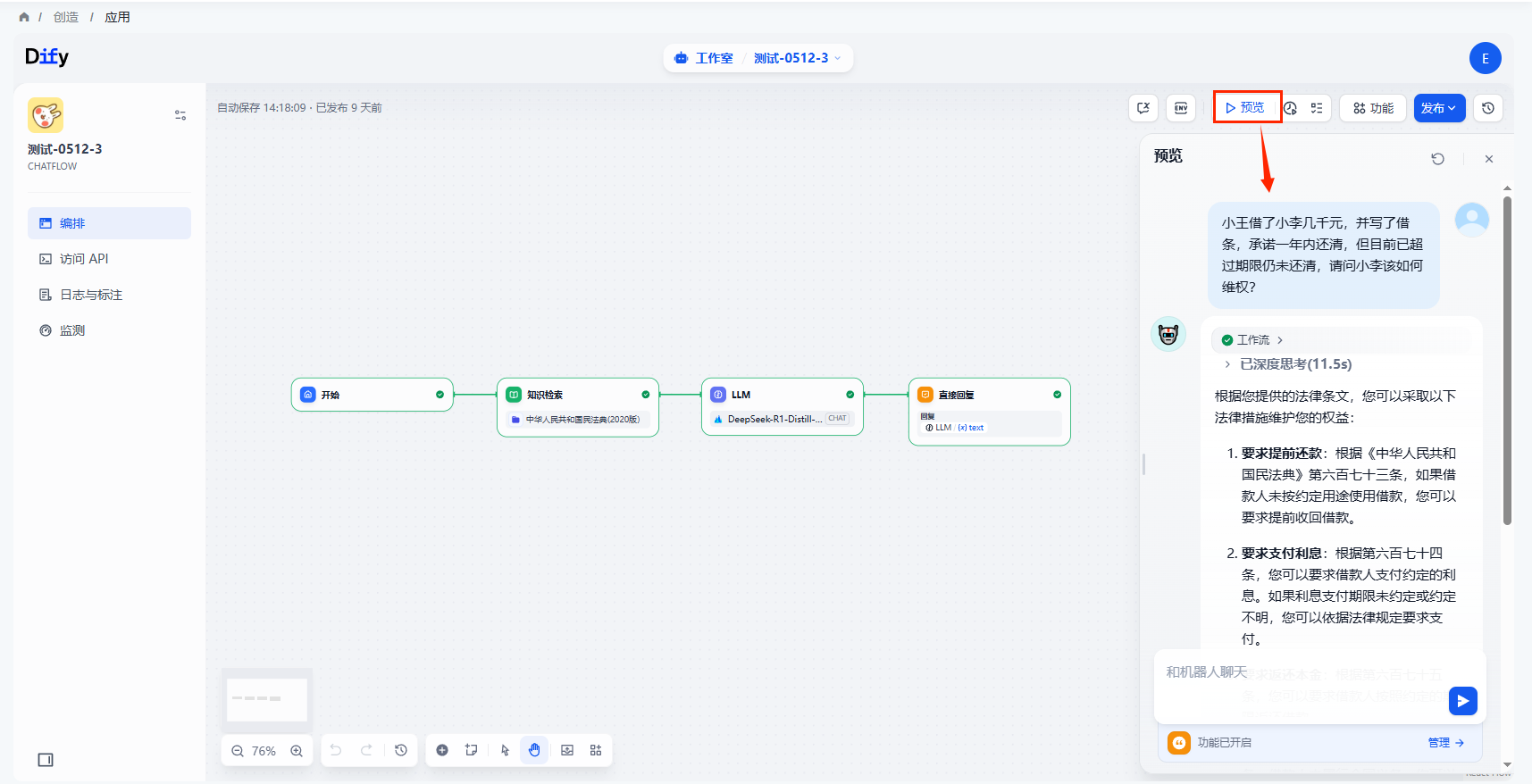Undo the last canvas change

[336, 750]
